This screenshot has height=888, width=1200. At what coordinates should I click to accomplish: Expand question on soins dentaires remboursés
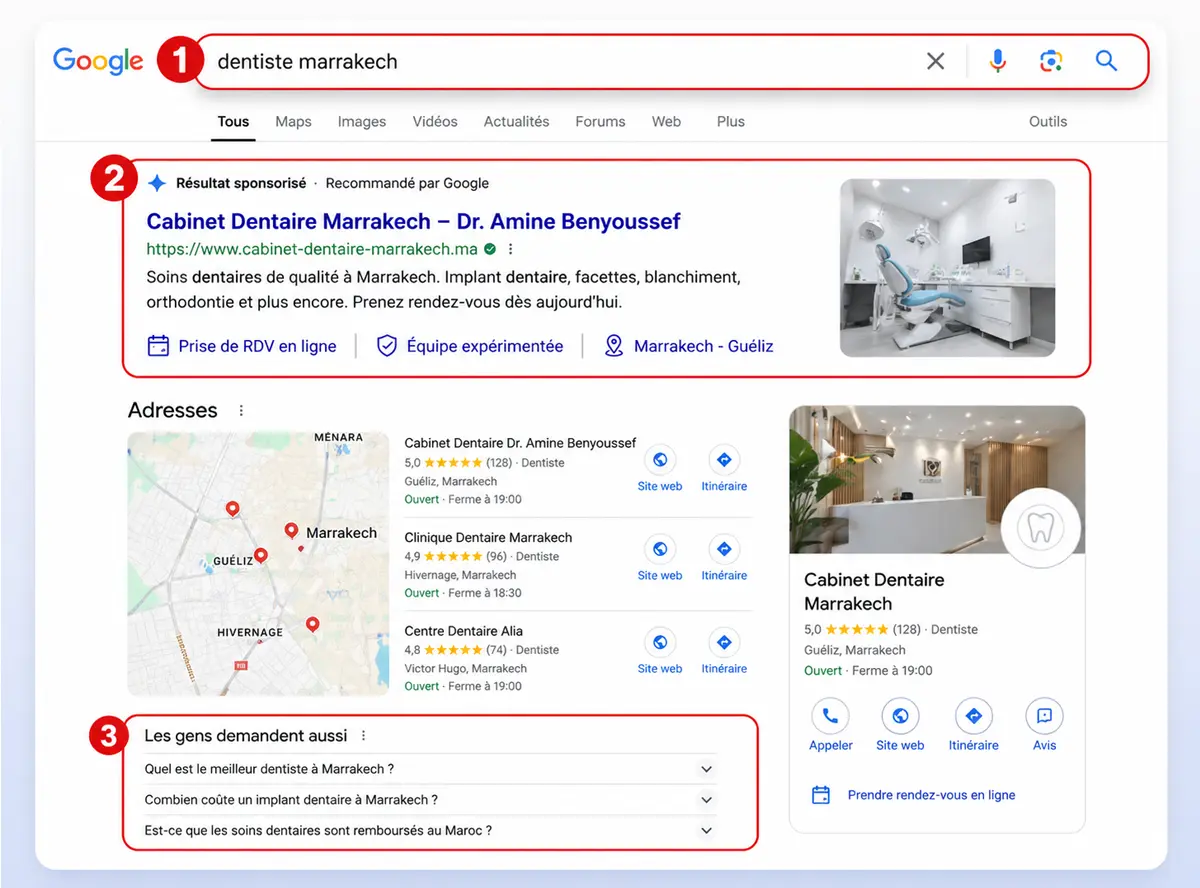pyautogui.click(x=430, y=831)
